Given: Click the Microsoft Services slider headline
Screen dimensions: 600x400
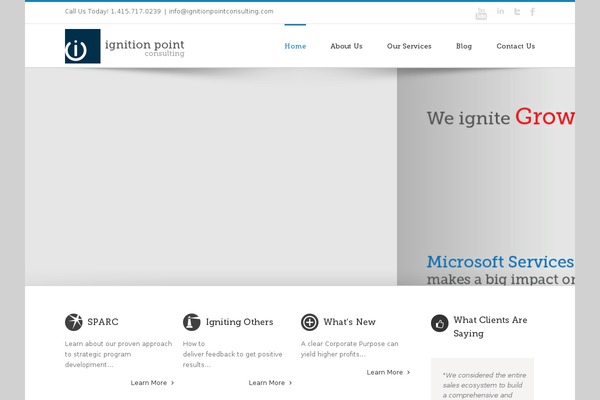Looking at the screenshot, I should pyautogui.click(x=501, y=262).
